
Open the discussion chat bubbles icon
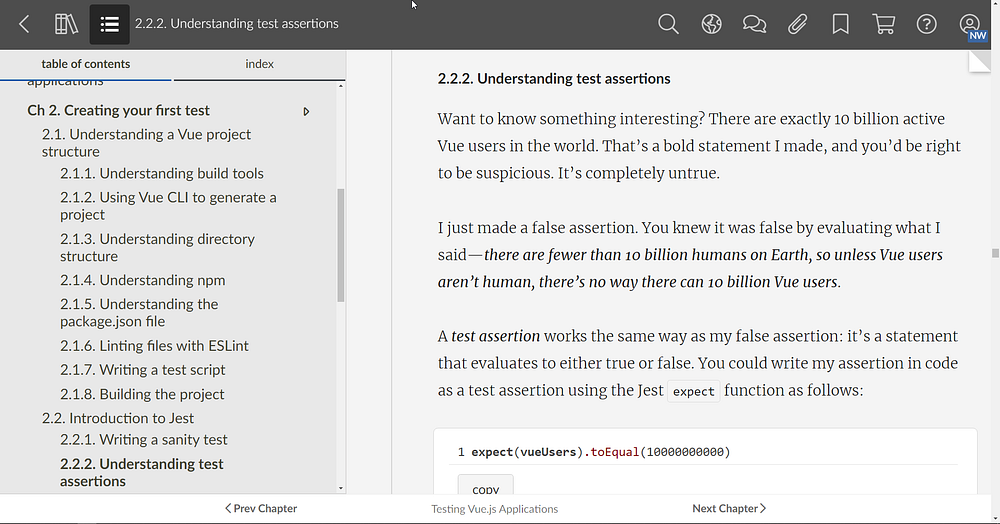click(754, 24)
